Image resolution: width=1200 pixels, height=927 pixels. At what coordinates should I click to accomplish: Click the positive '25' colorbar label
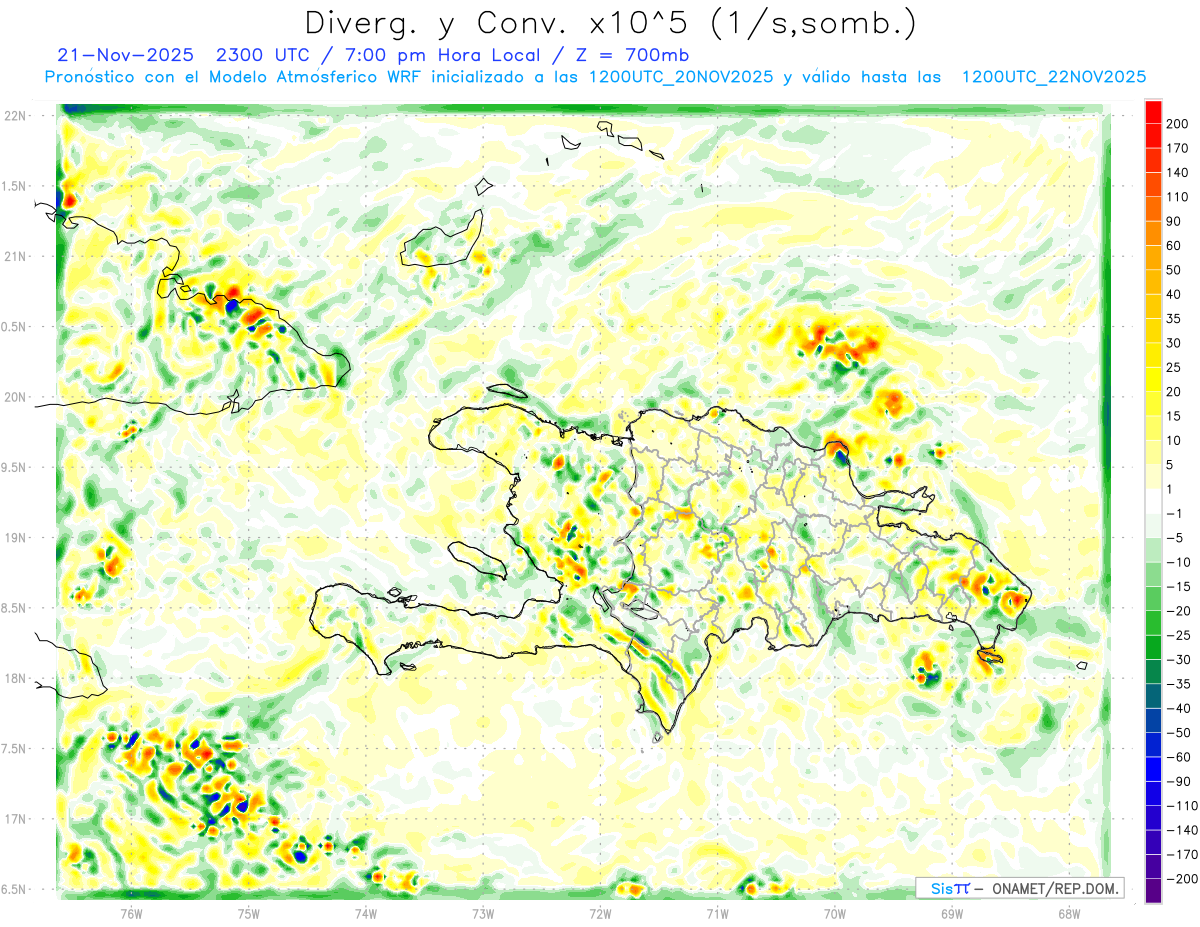(x=1174, y=367)
